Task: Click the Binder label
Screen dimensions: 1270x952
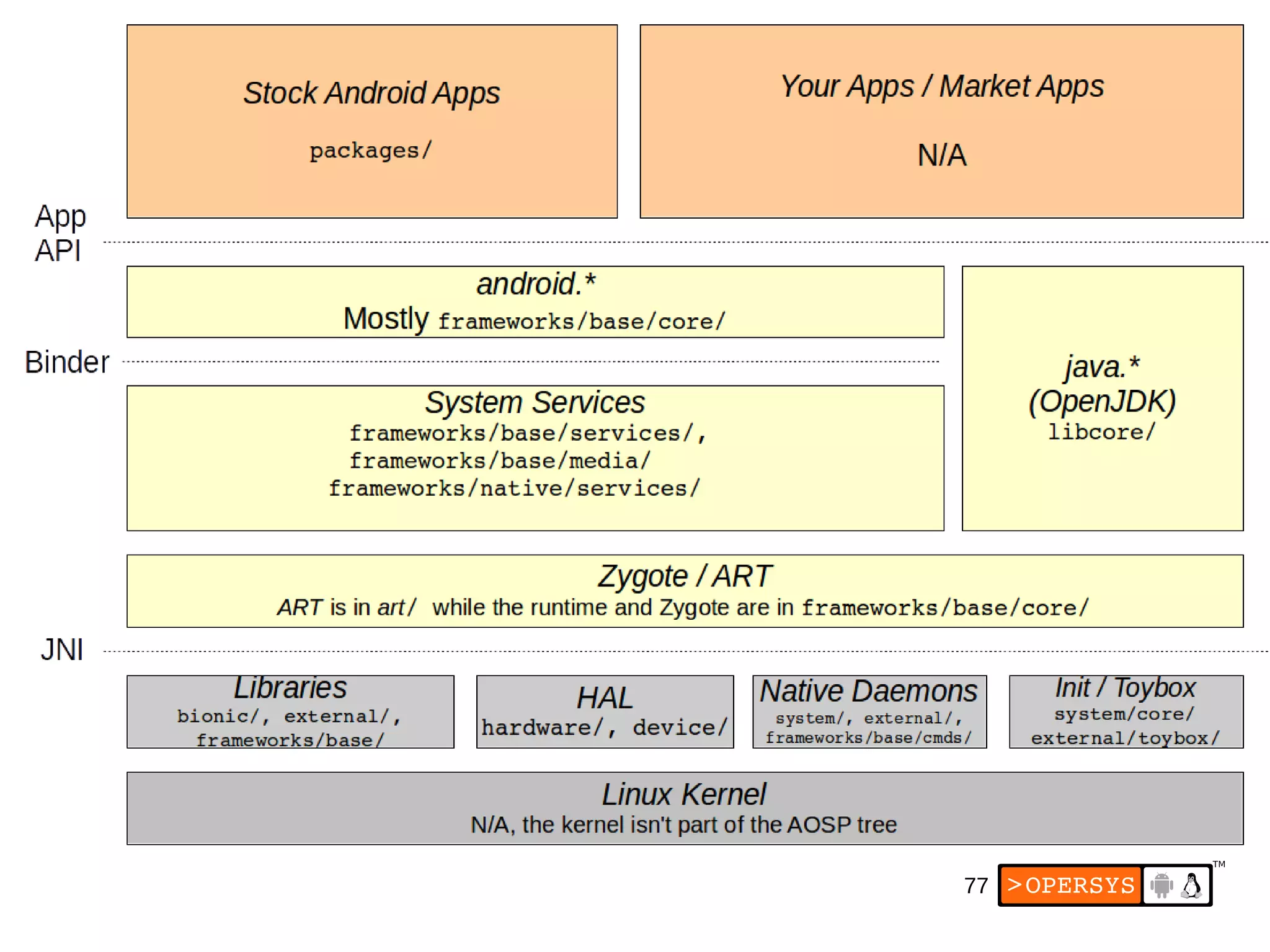Action: tap(67, 362)
